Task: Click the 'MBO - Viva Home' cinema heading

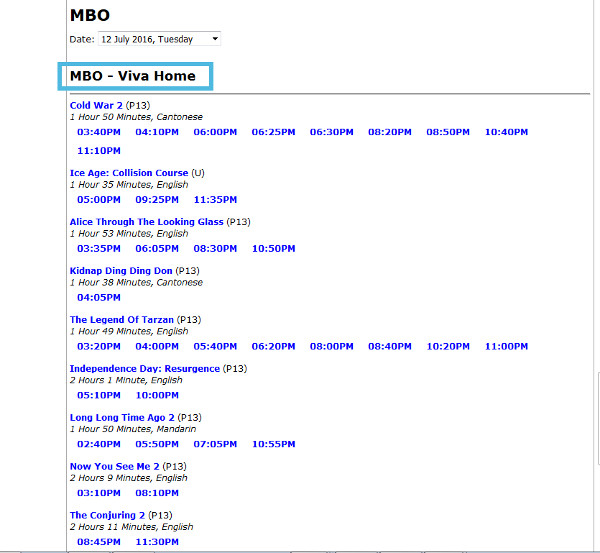Action: coord(133,76)
